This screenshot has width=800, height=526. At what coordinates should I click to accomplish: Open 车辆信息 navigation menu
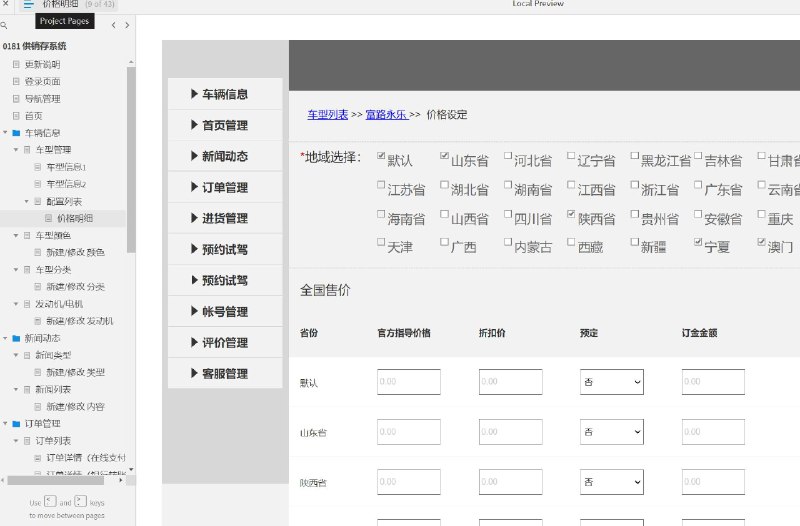click(224, 94)
